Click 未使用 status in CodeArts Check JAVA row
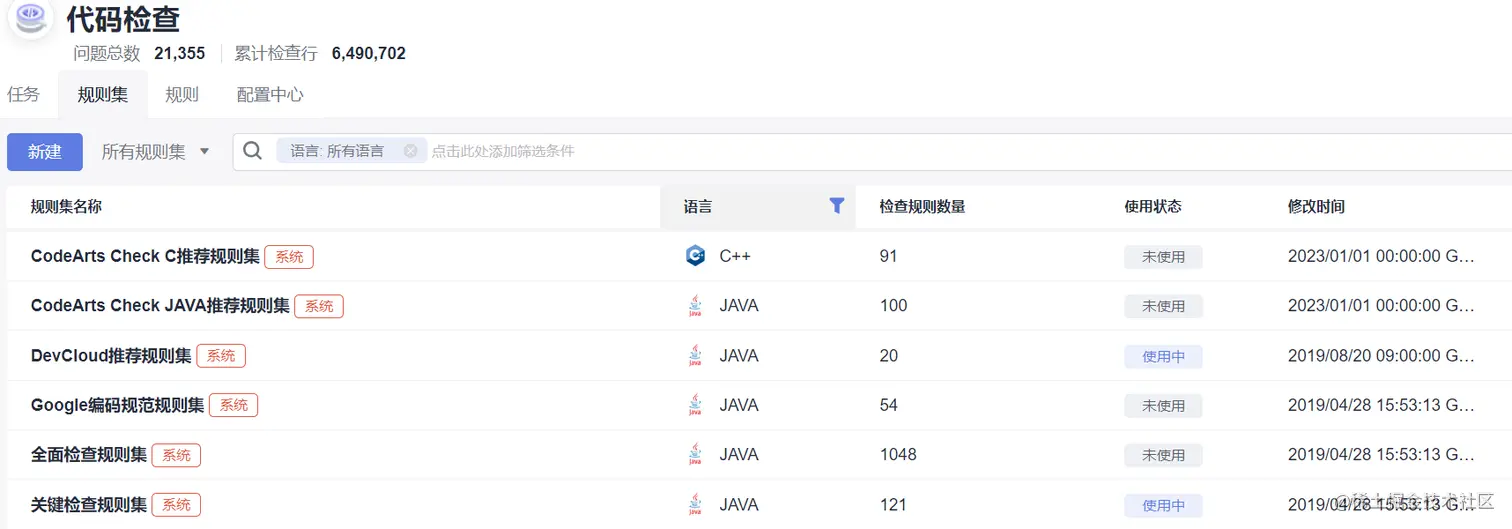Image resolution: width=1512 pixels, height=529 pixels. tap(1163, 306)
